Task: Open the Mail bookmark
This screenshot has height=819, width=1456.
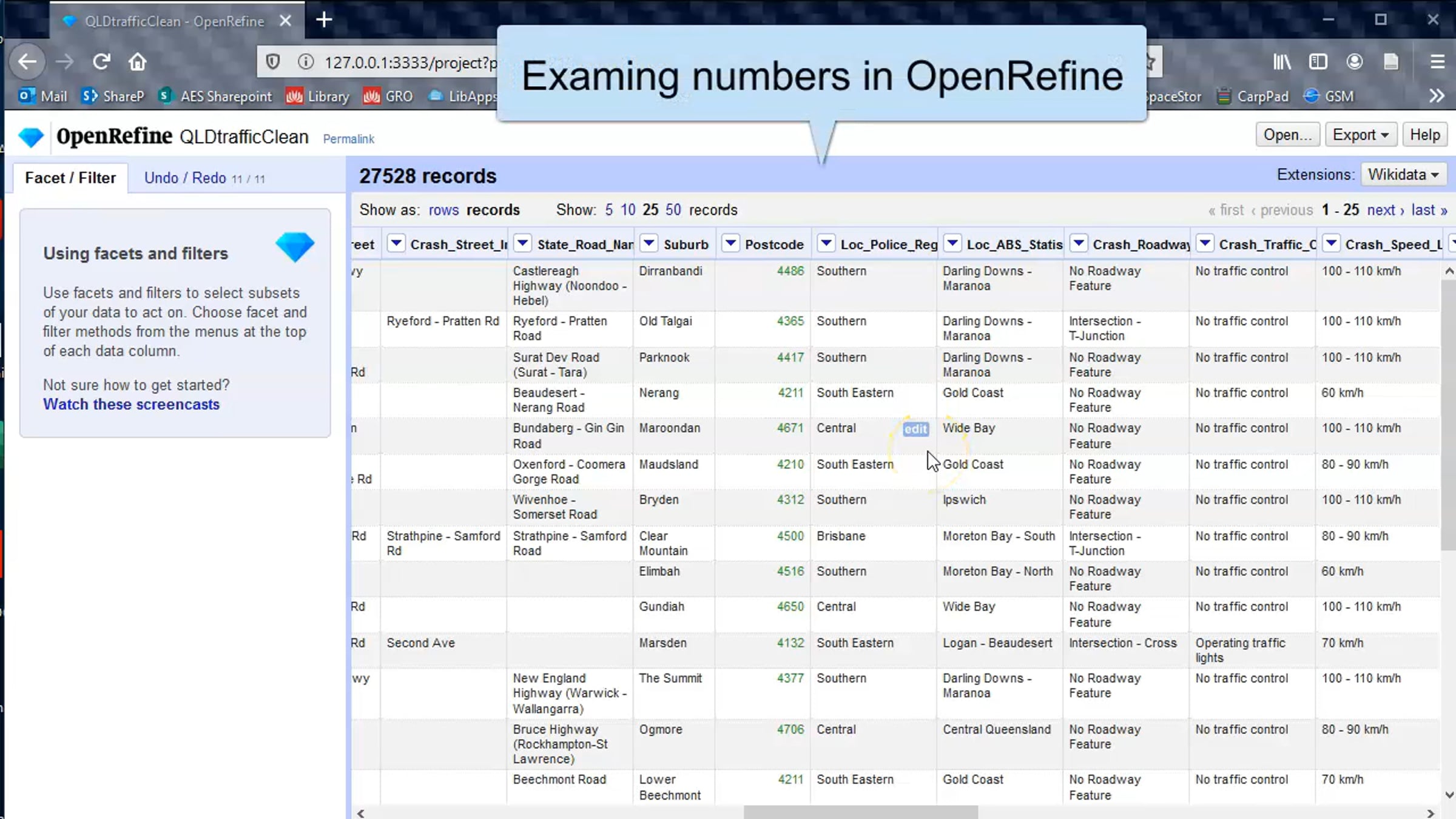Action: click(42, 96)
